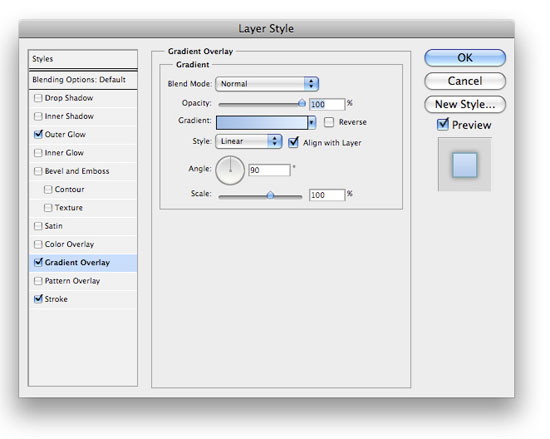The image size is (550, 439).
Task: Select the Inner Shadow label
Action: (69, 116)
